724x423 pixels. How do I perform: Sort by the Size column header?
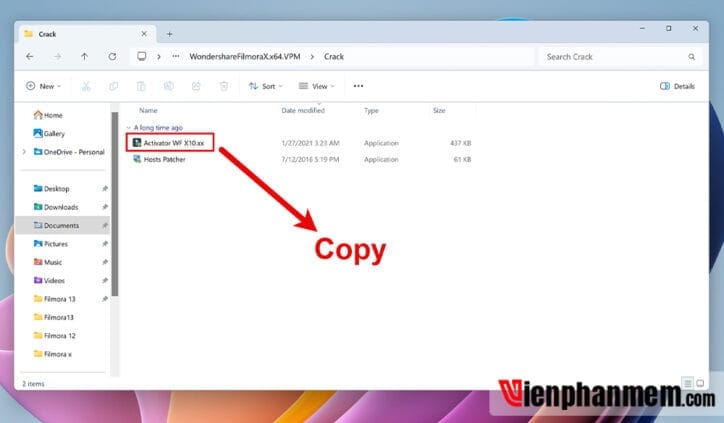tap(439, 110)
